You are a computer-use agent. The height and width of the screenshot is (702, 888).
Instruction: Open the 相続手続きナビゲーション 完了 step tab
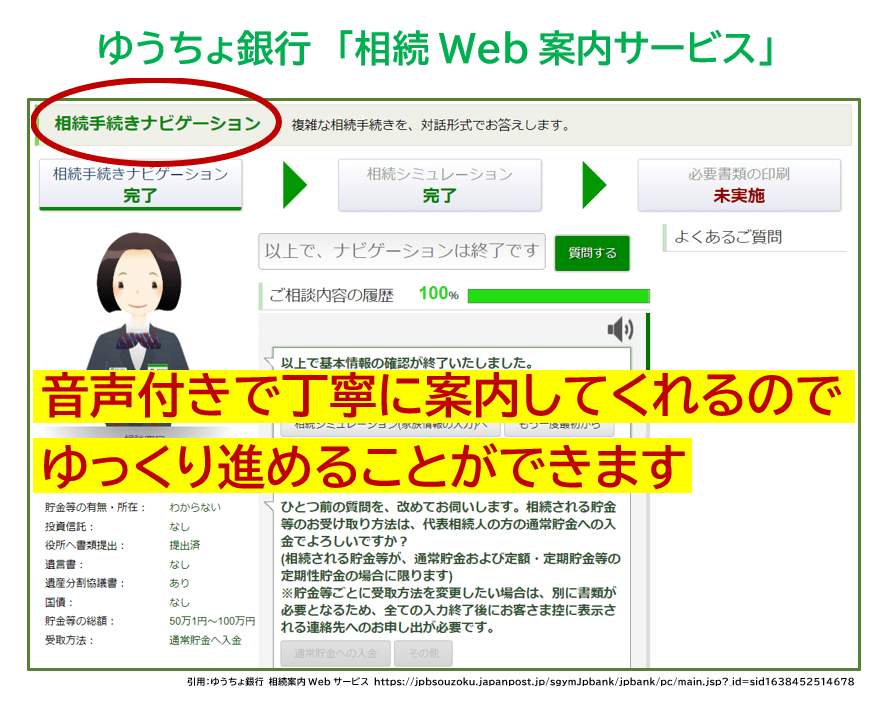[140, 185]
